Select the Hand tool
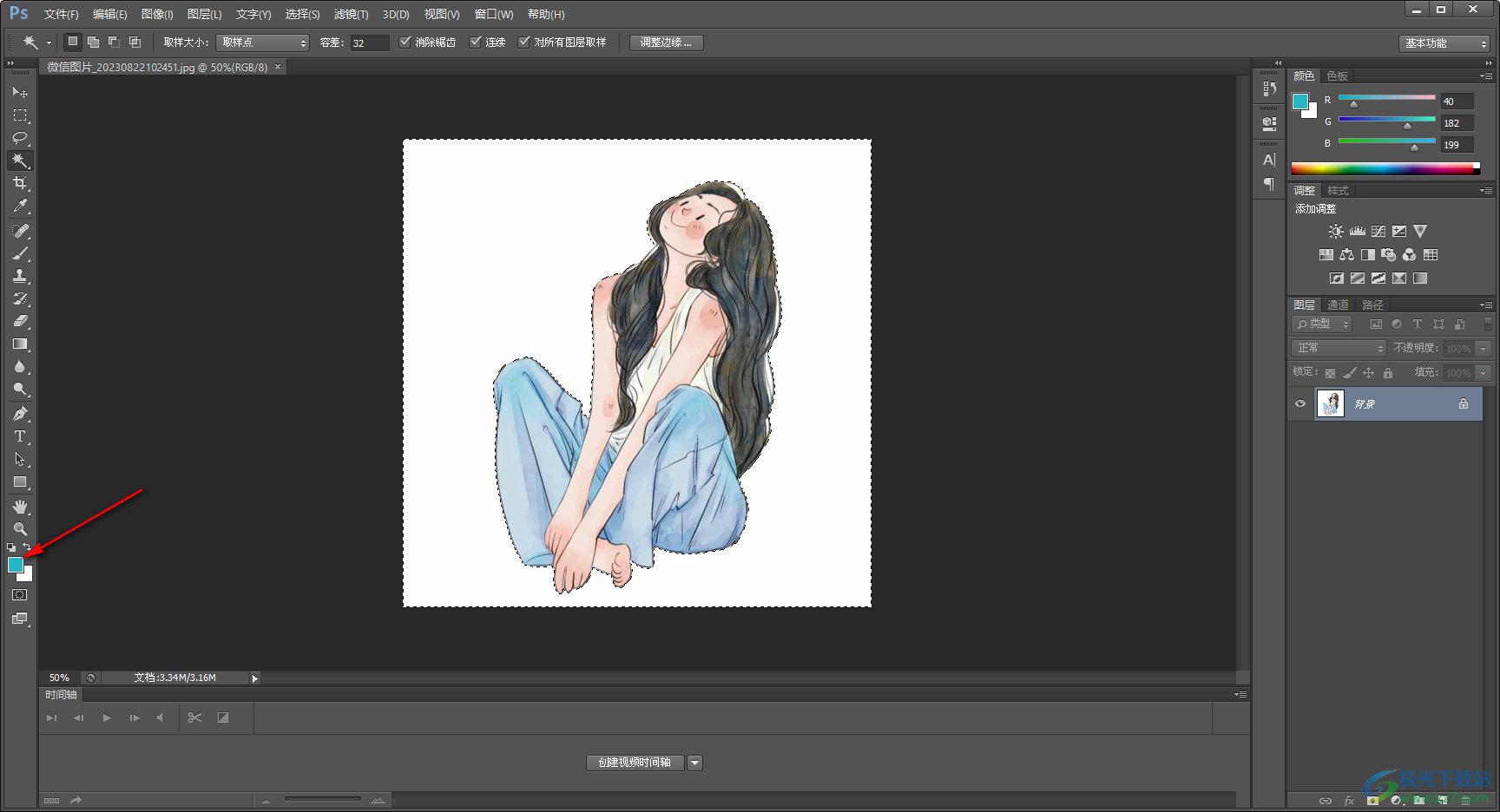The image size is (1500, 812). 20,507
